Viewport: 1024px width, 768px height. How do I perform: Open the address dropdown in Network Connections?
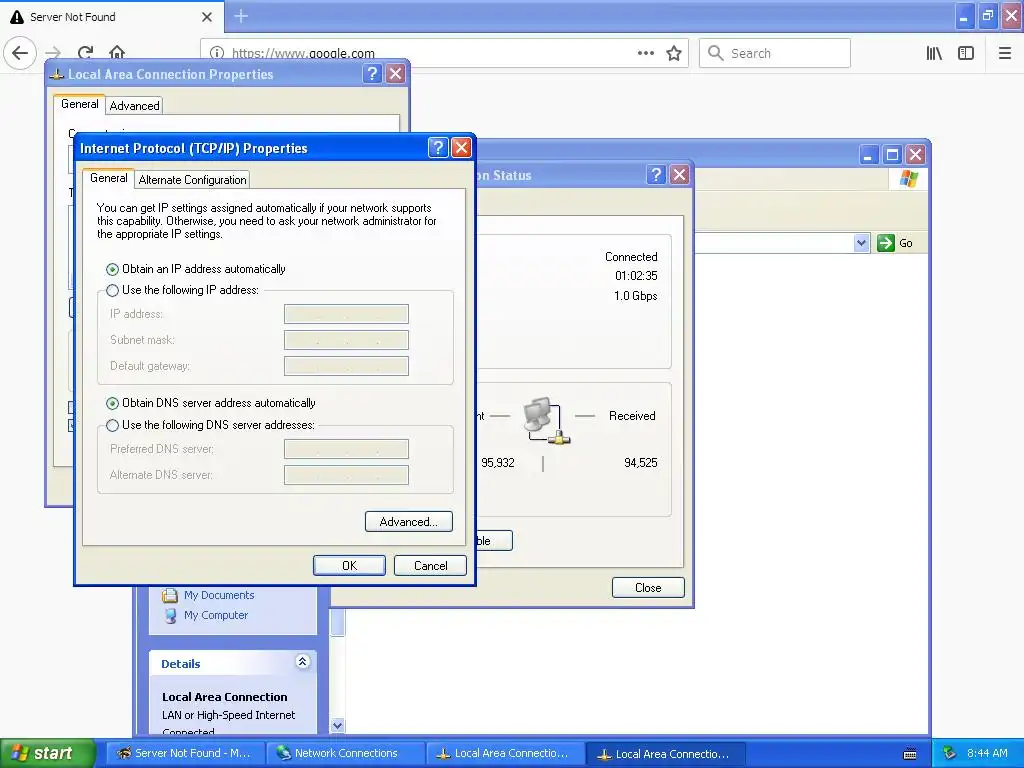pyautogui.click(x=861, y=243)
